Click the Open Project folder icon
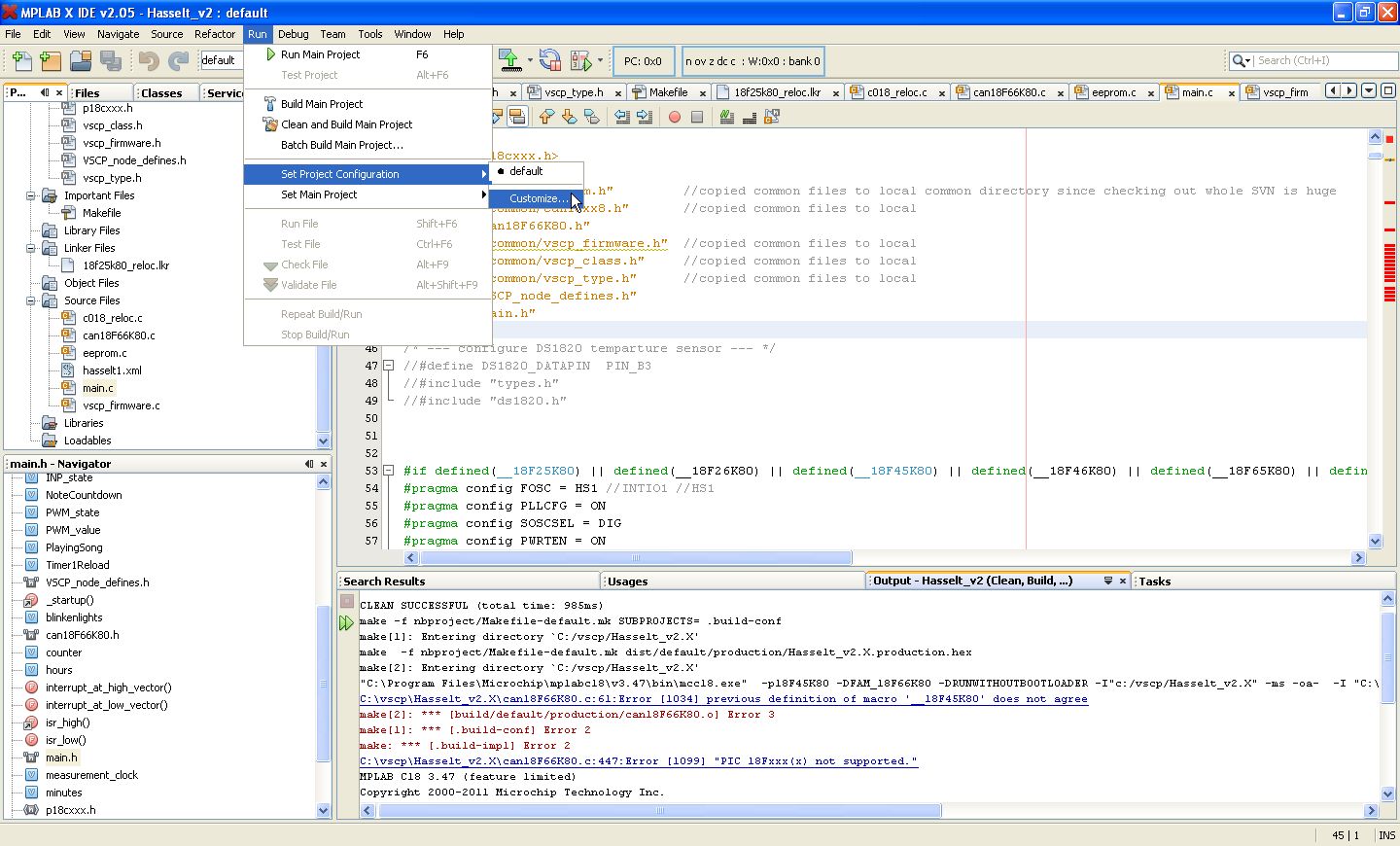The image size is (1400, 846). pos(81,61)
